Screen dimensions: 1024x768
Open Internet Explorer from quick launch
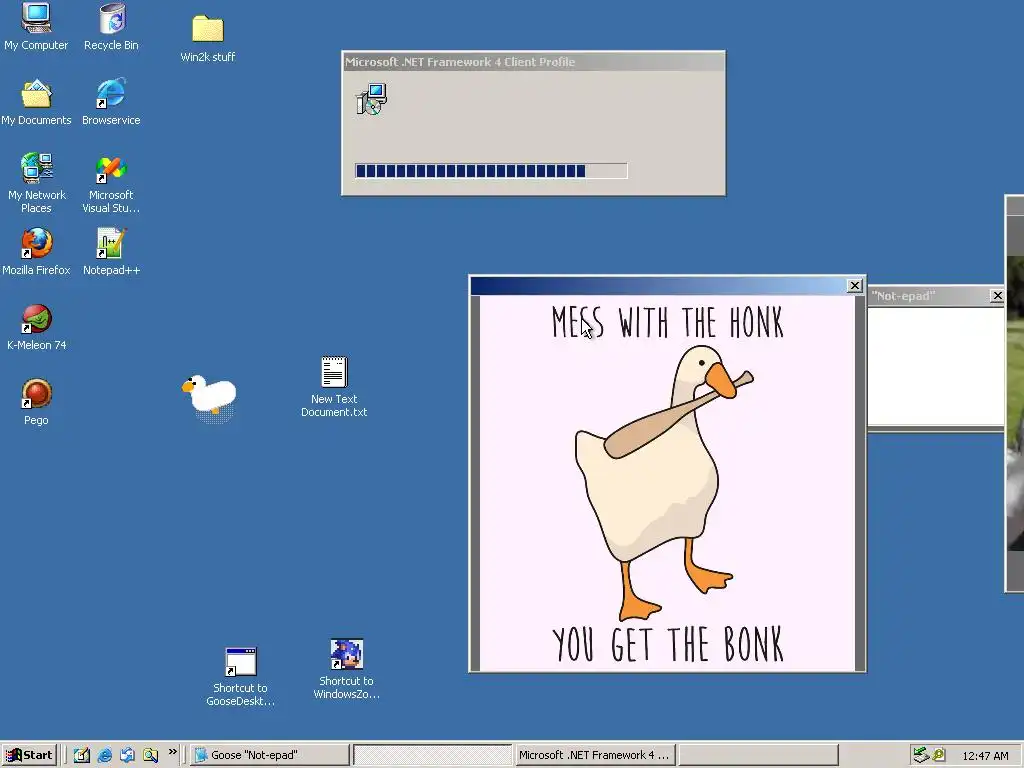[x=104, y=755]
